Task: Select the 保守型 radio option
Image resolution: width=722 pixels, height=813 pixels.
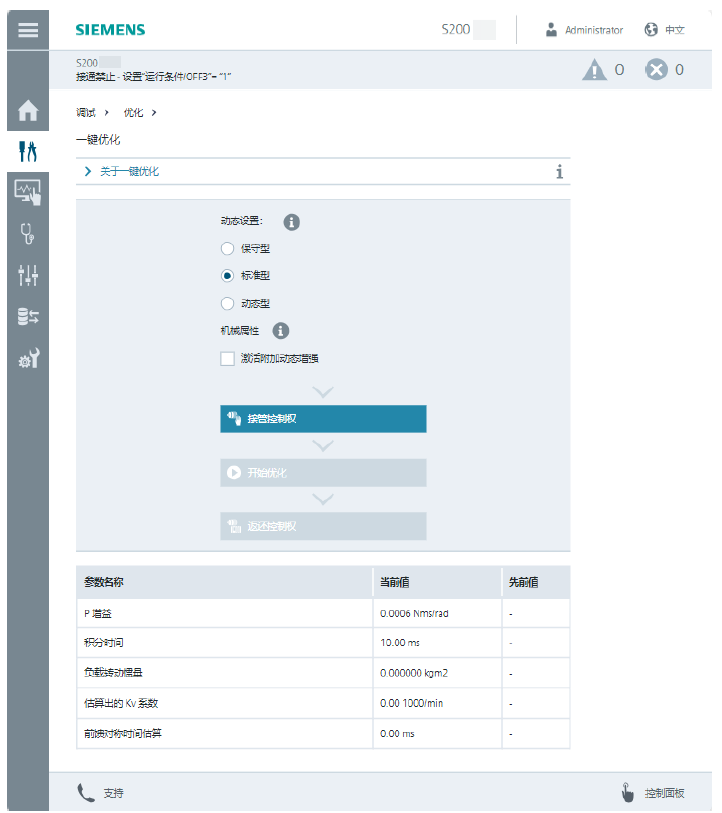Action: click(227, 248)
